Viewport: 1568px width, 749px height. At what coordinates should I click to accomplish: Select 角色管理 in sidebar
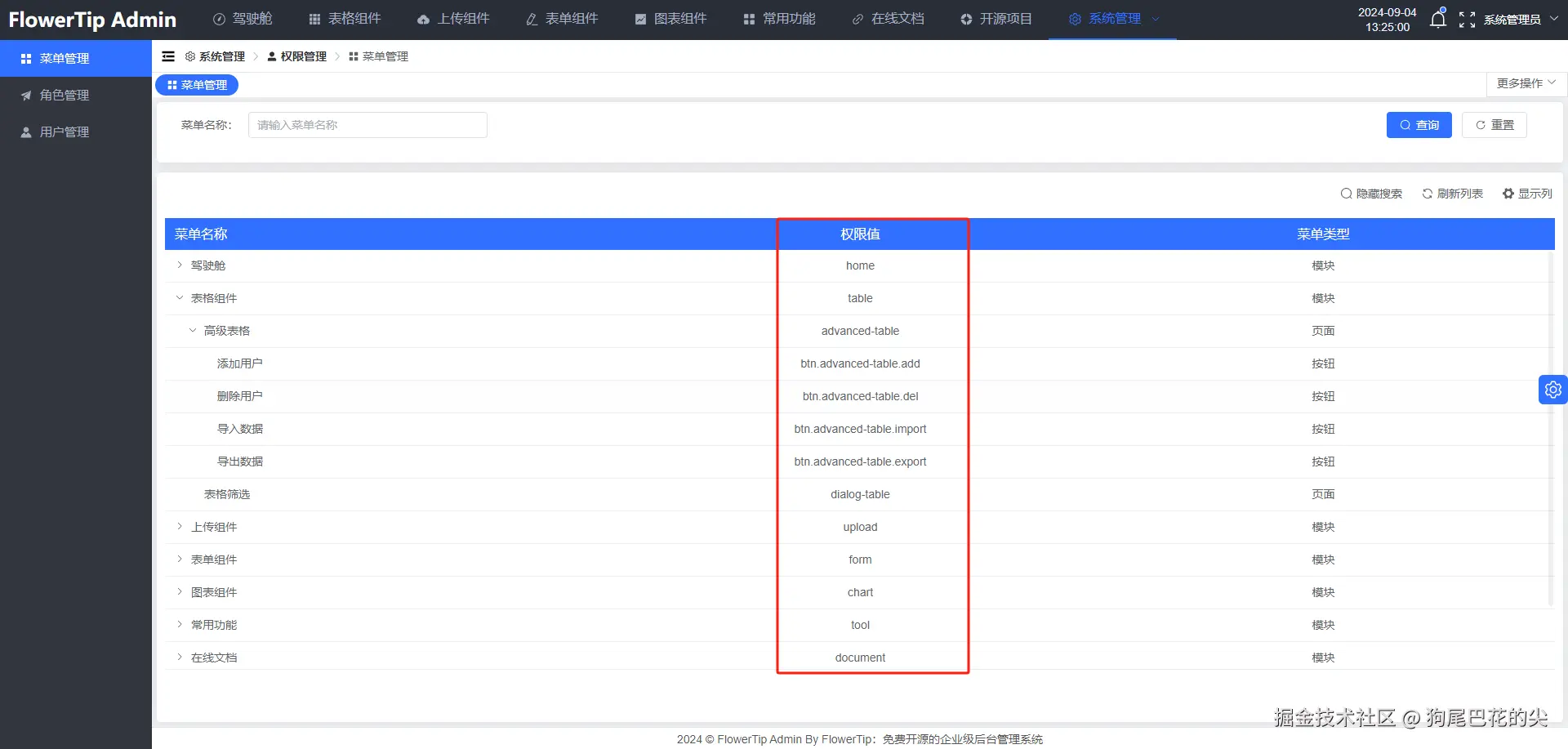76,95
